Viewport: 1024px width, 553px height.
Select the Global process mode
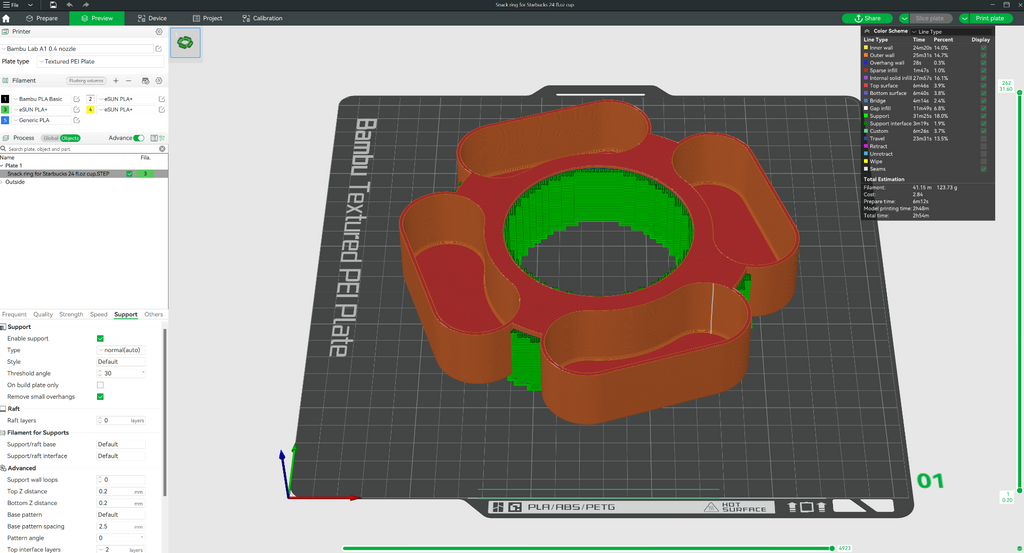pyautogui.click(x=50, y=138)
